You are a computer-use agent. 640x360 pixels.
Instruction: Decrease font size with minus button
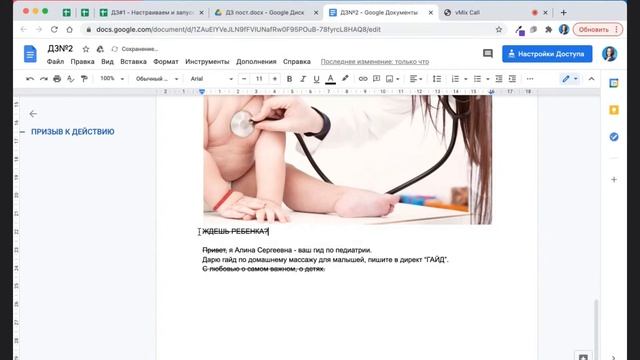click(244, 79)
